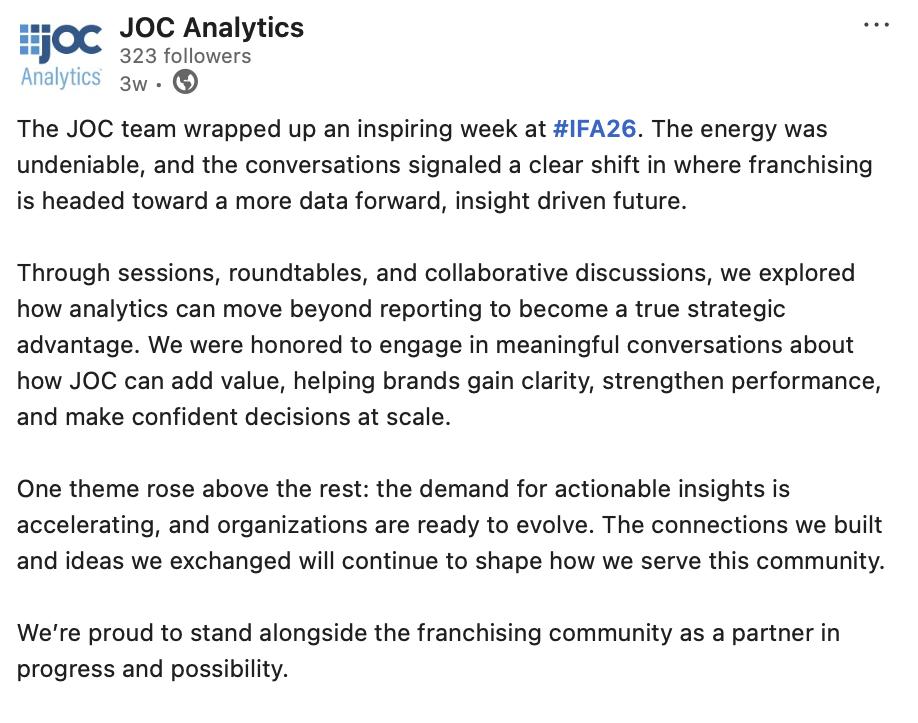Click the line 'is headed toward a more data forward'

[x=352, y=201]
